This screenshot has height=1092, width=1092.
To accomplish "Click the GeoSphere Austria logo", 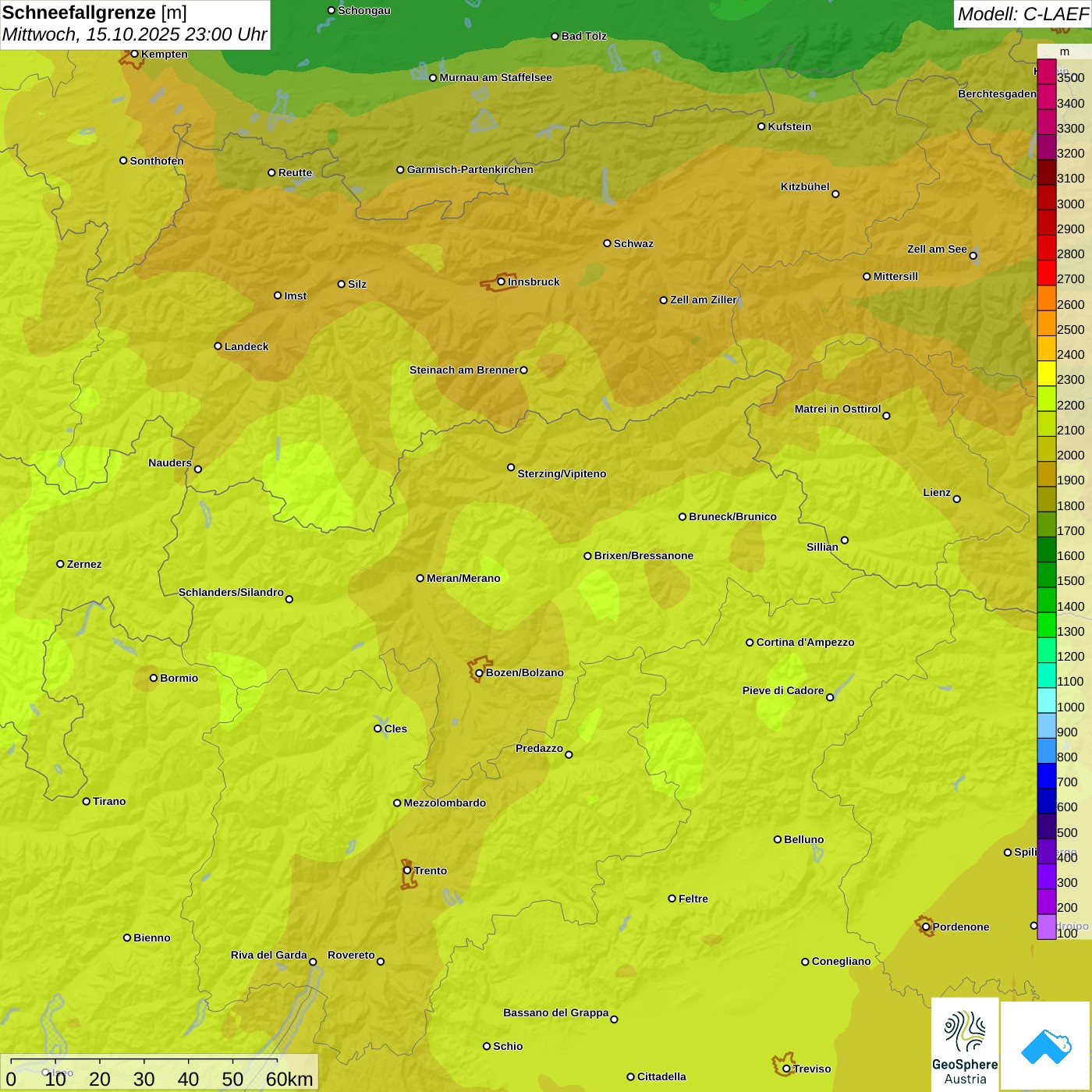I will pos(965,1044).
